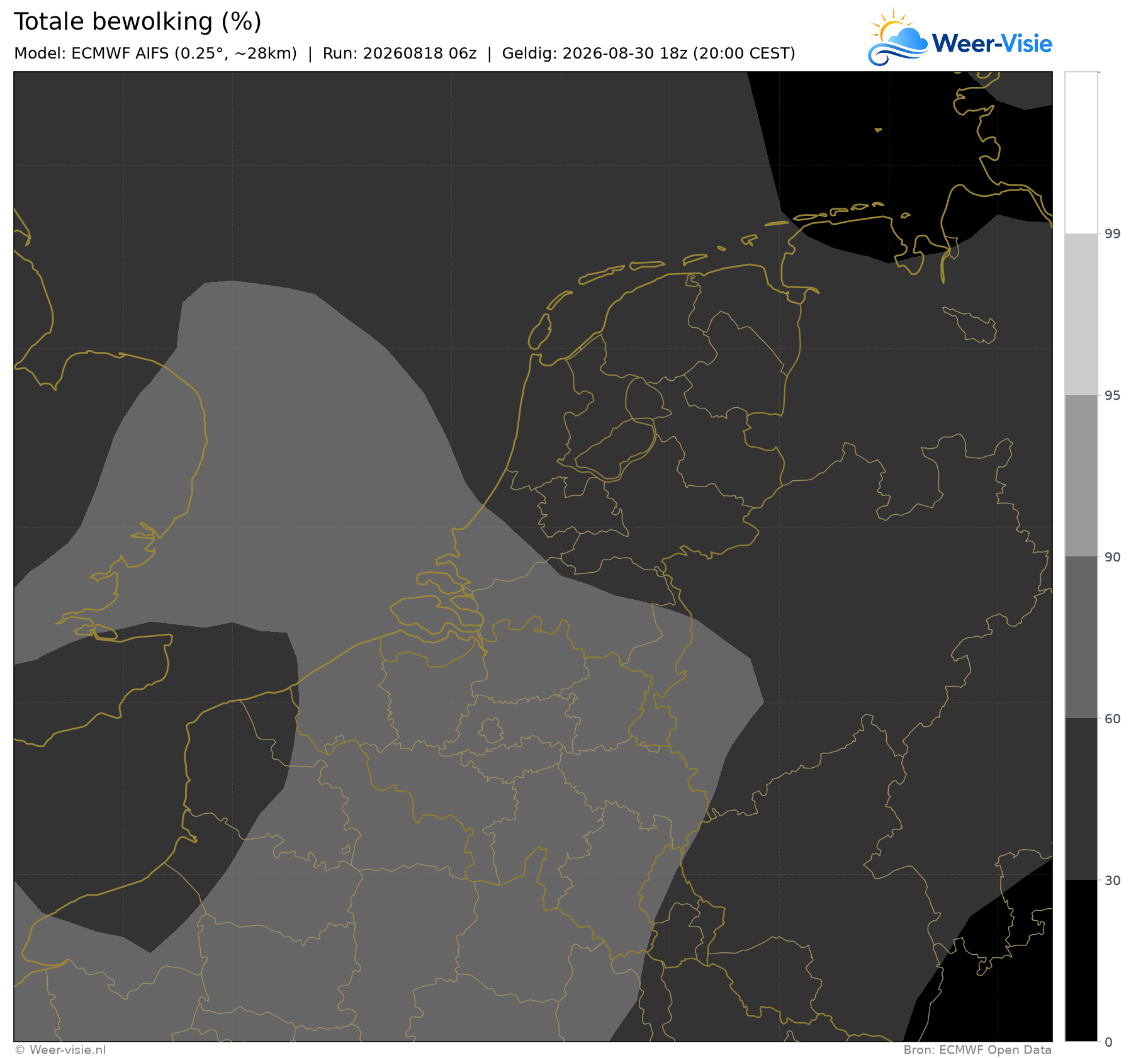Open the © Weer-visie.nl copyright link
Screen dimensions: 1148x1058
[60, 1050]
